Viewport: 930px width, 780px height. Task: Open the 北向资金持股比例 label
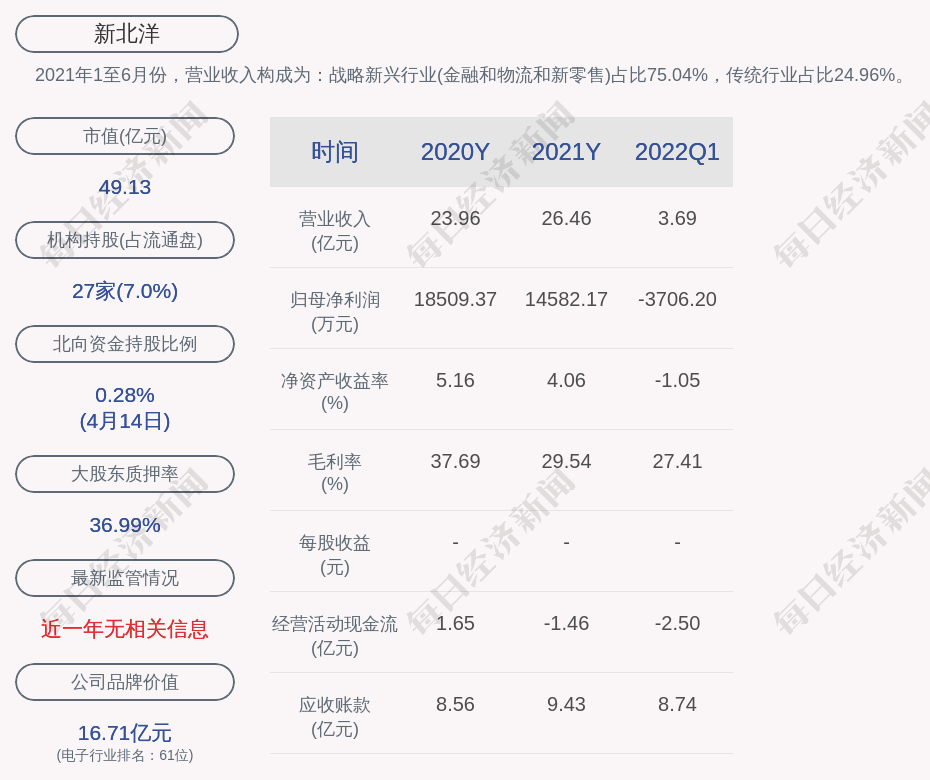tap(125, 344)
